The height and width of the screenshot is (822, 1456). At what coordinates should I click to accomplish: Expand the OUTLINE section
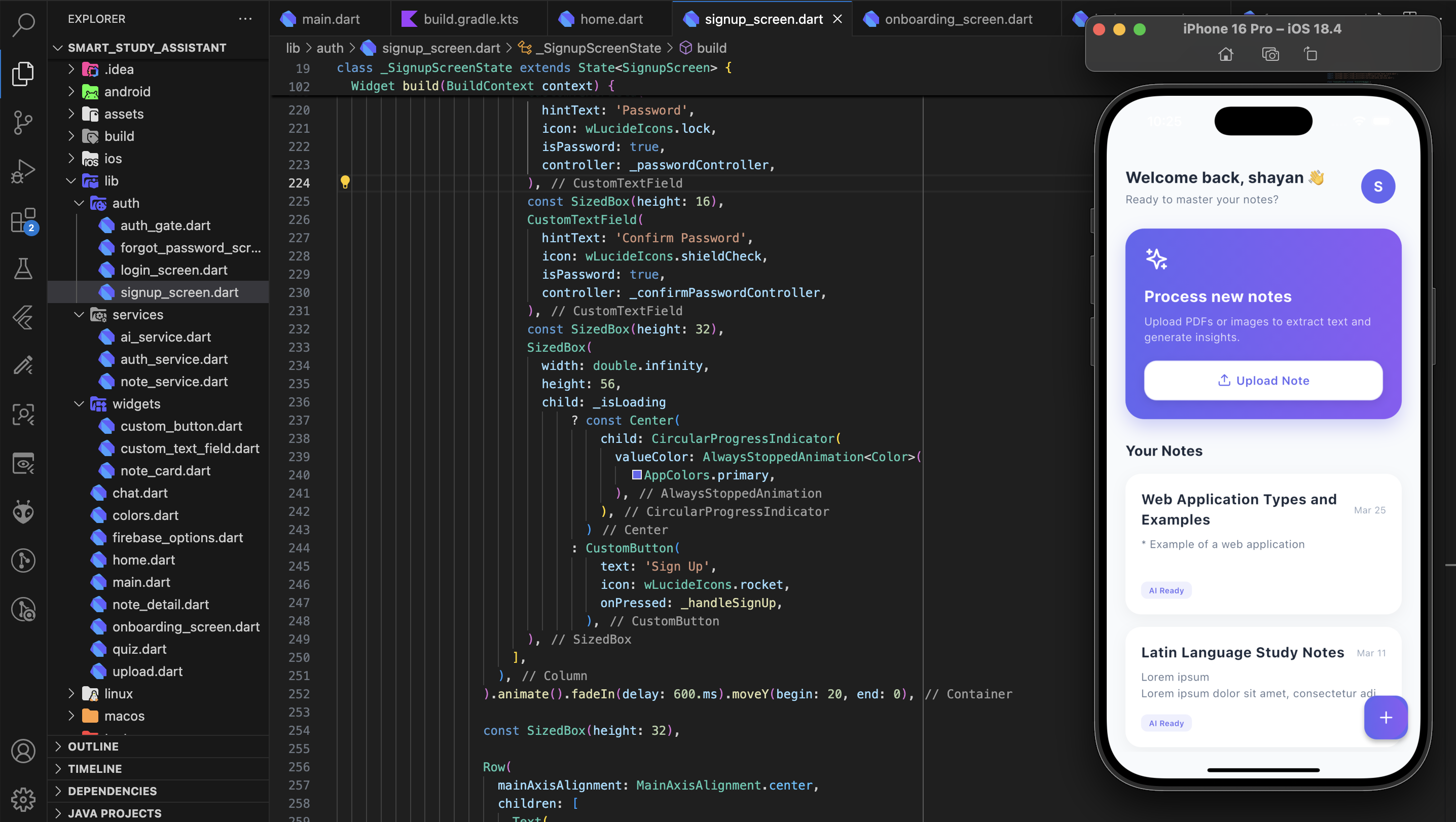(x=93, y=746)
